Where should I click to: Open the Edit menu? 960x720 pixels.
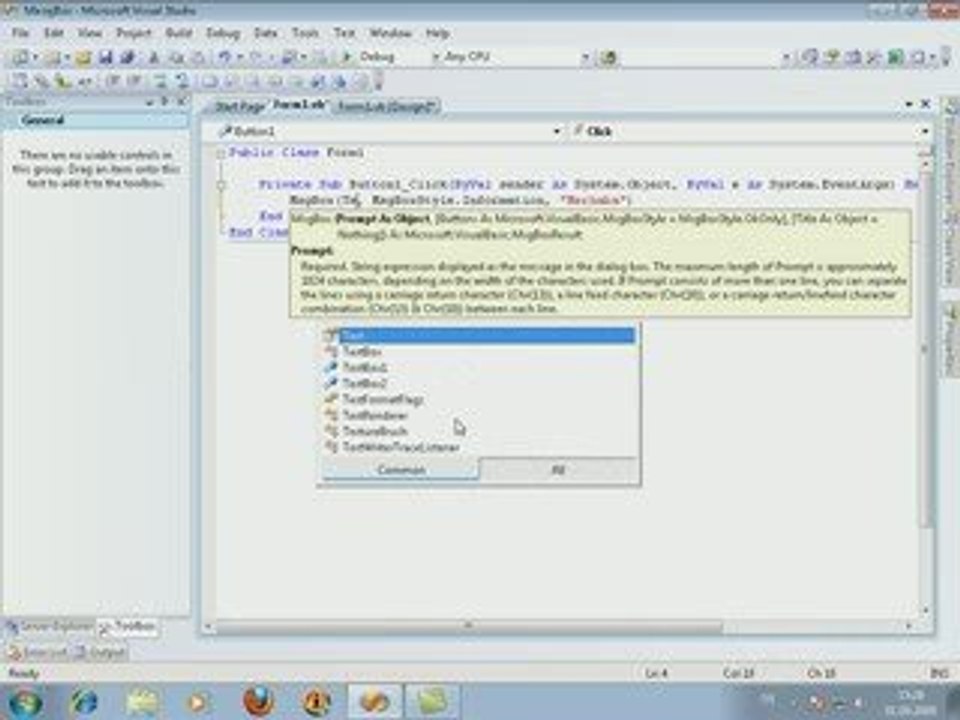click(54, 33)
